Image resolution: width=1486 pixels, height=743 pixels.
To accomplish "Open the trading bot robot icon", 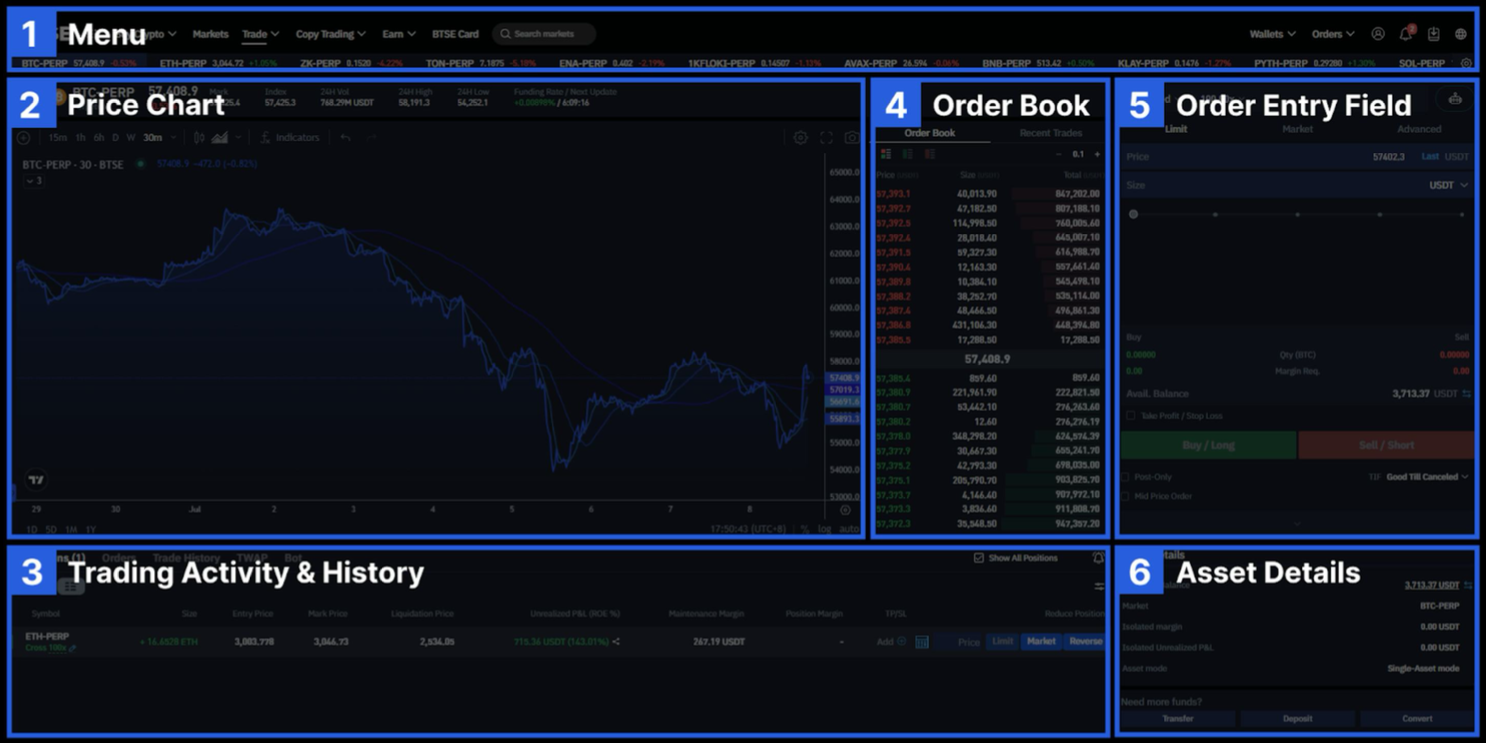I will click(1455, 99).
